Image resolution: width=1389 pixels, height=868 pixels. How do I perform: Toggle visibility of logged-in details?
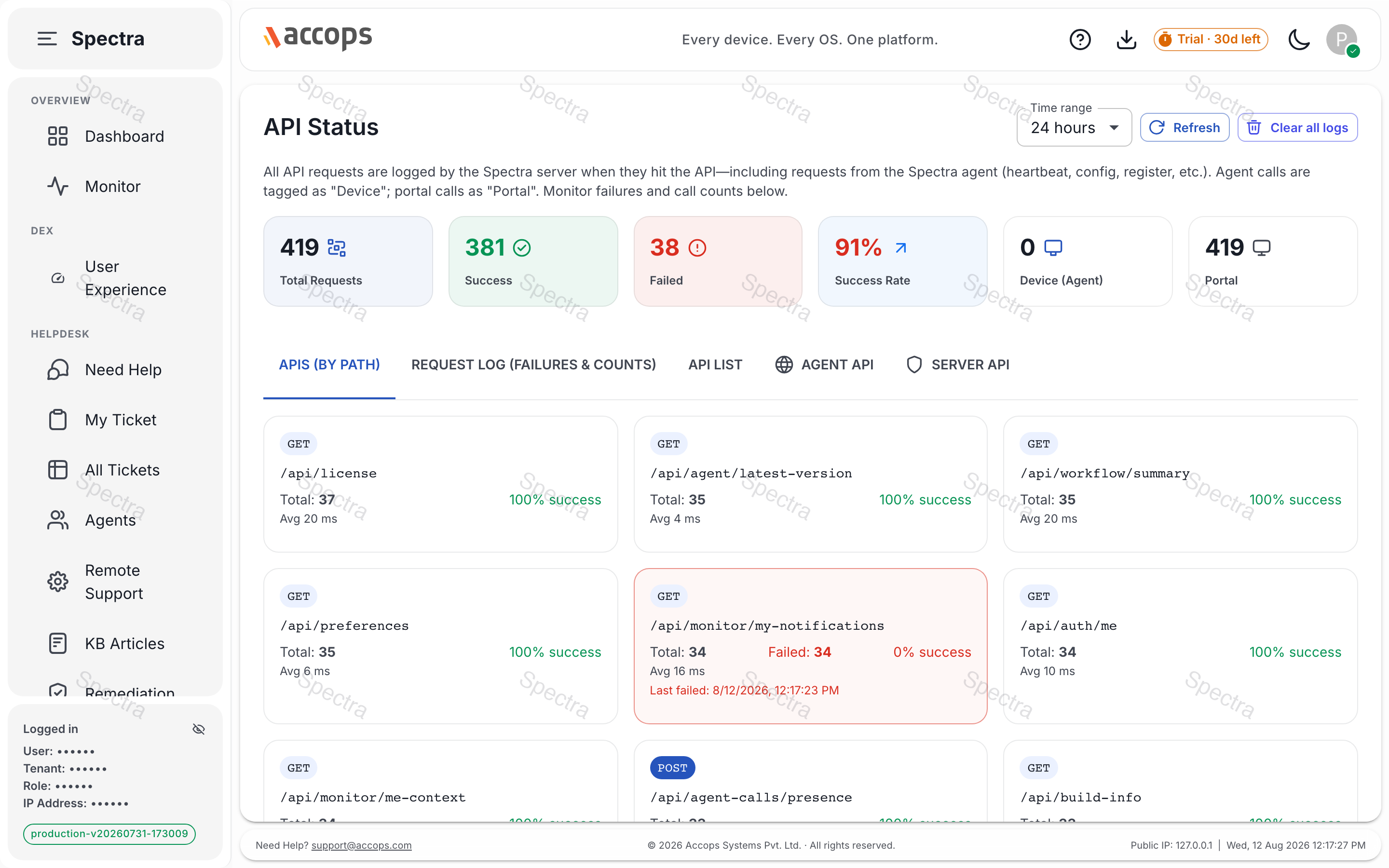tap(199, 729)
